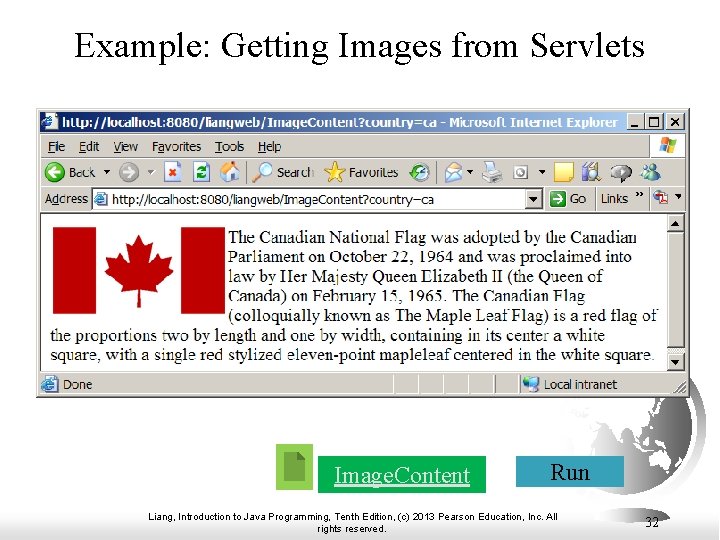Click the yellow note toolbar icon
The height and width of the screenshot is (540, 720).
[x=563, y=173]
